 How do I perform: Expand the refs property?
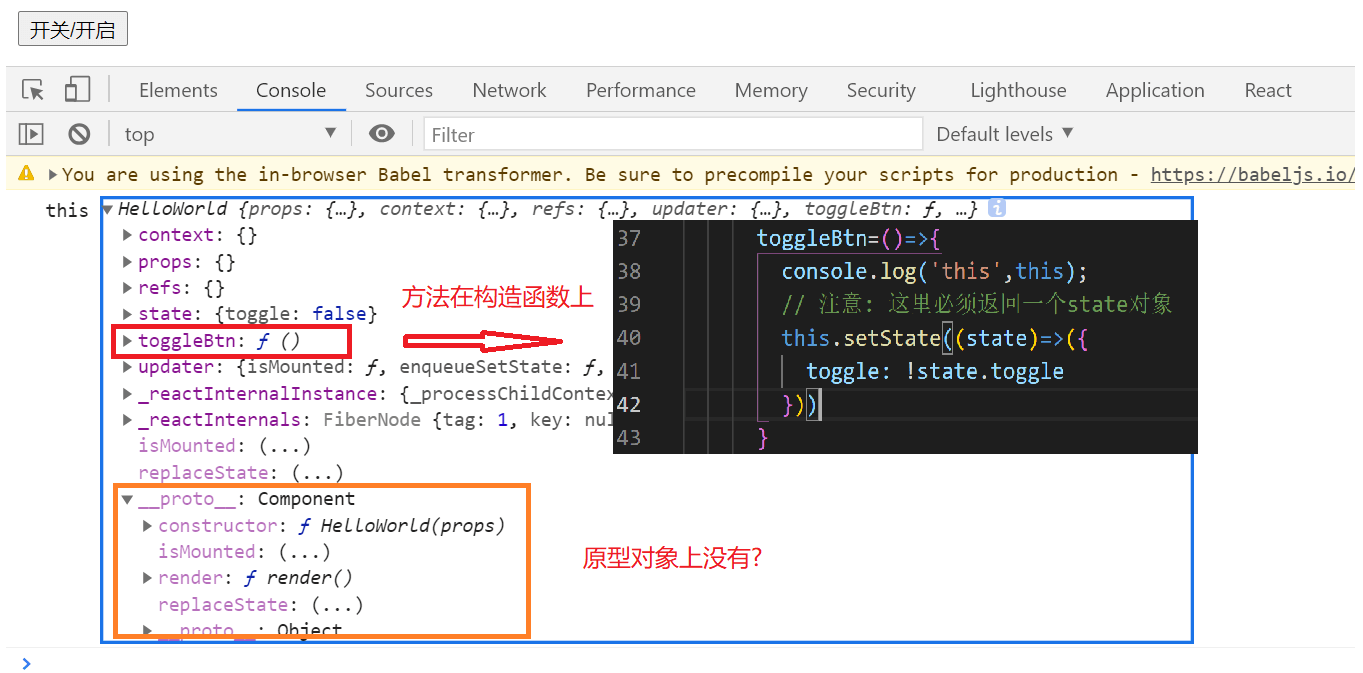(127, 288)
